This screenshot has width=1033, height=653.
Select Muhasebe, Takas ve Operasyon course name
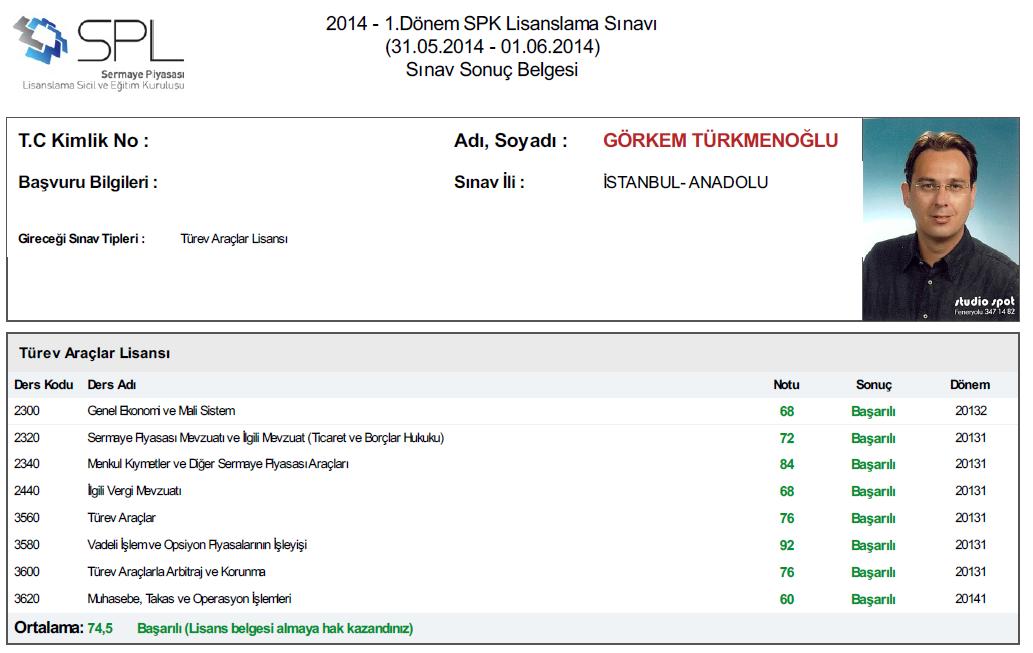(189, 599)
